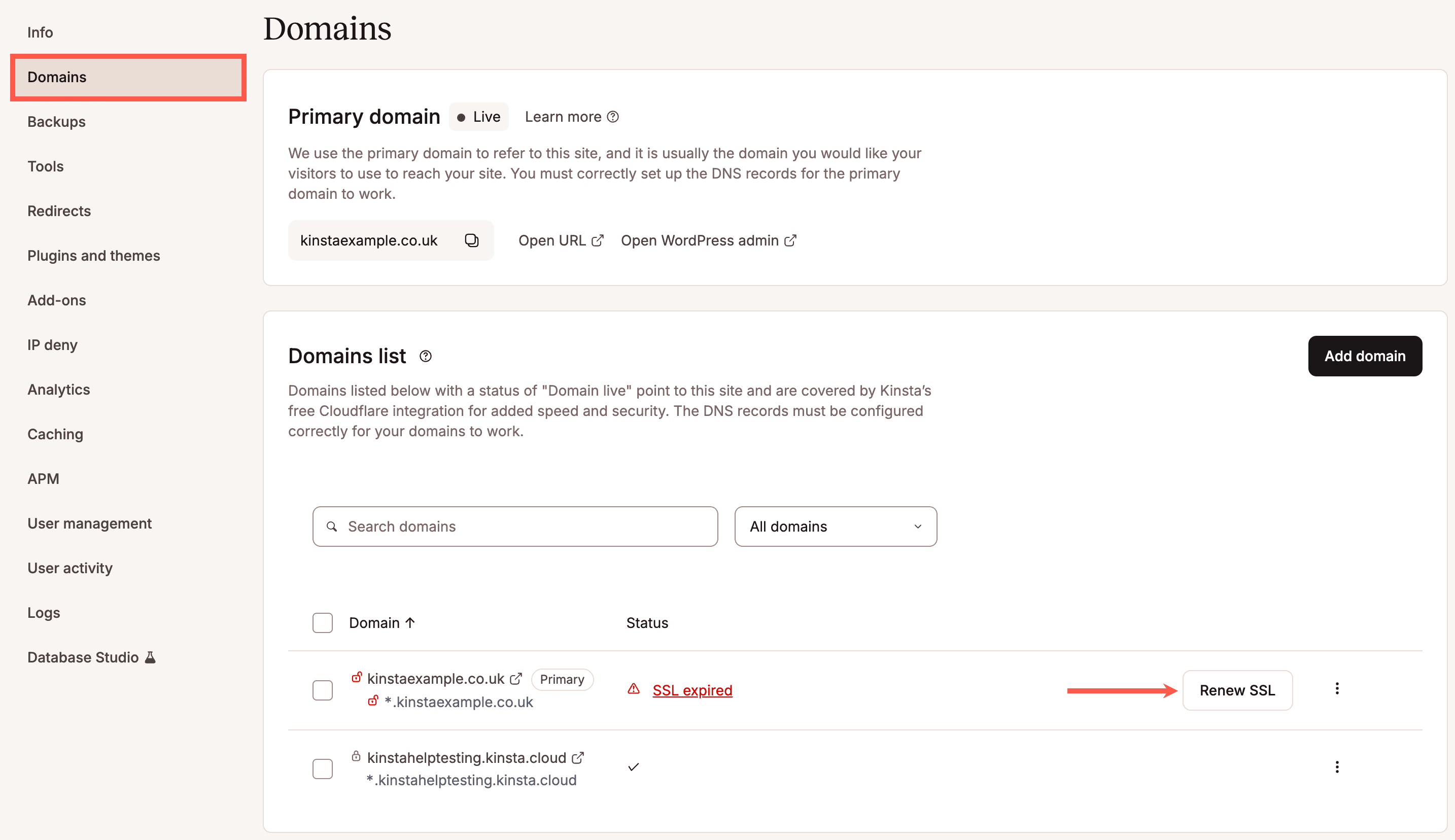Click the help icon next to Domains list
This screenshot has width=1455, height=840.
(426, 356)
